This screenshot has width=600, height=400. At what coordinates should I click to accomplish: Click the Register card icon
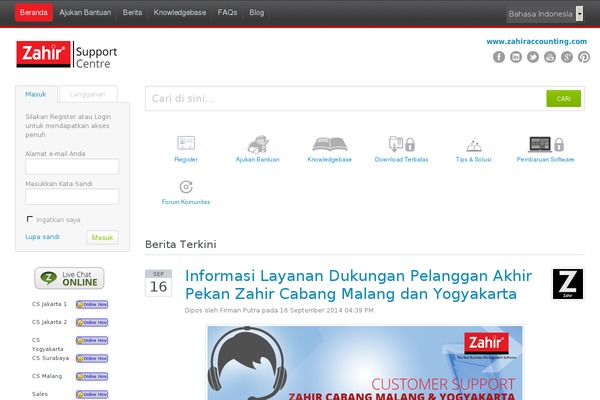point(186,143)
